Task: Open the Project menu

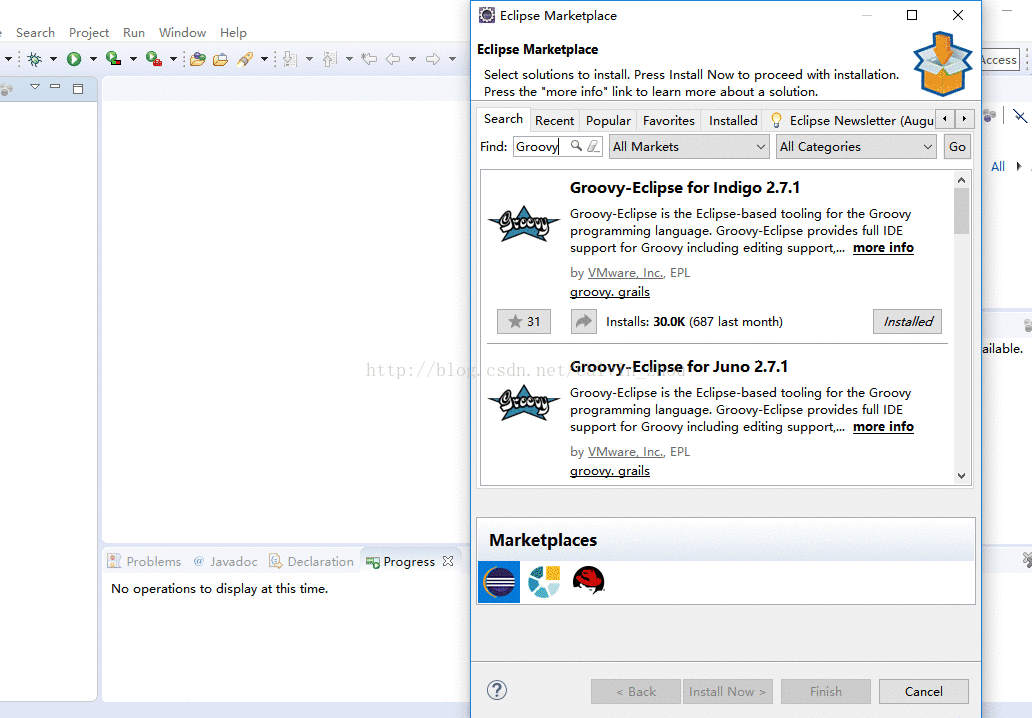Action: click(89, 33)
